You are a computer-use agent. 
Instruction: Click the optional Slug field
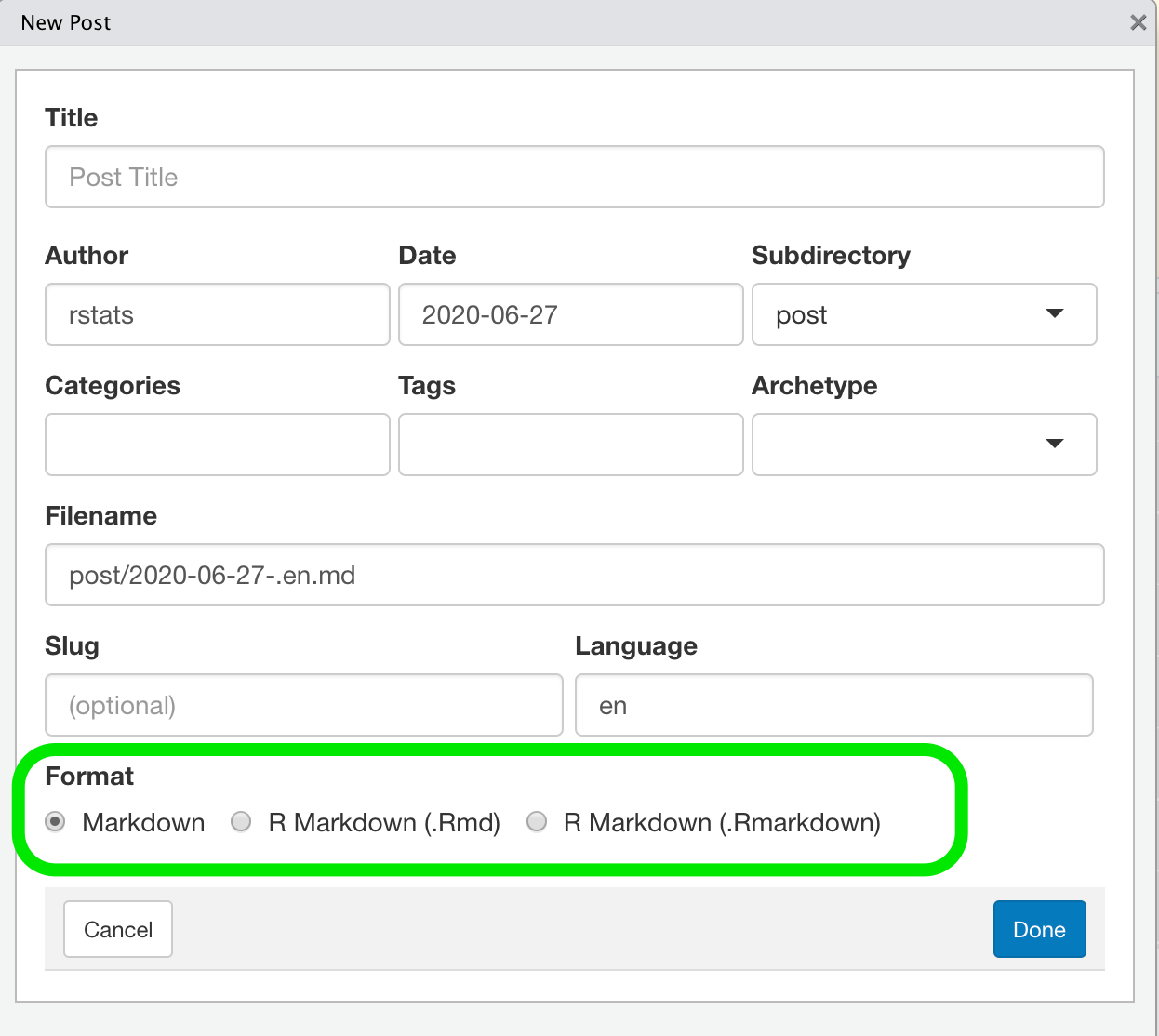304,705
